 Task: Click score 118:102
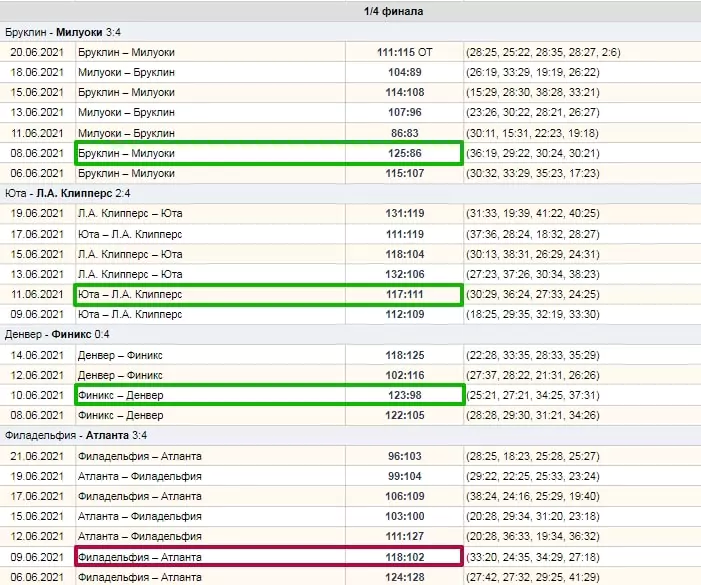click(405, 557)
